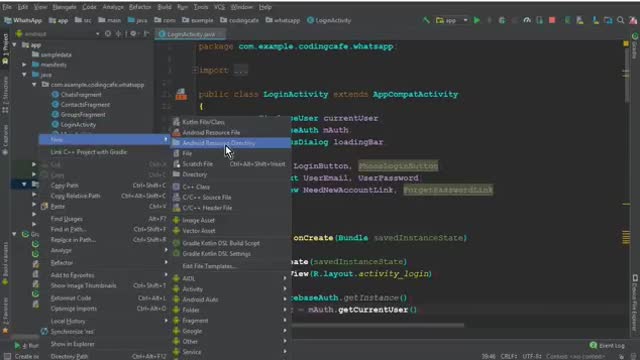
Task: Open the Help menu
Action: tap(265, 7)
